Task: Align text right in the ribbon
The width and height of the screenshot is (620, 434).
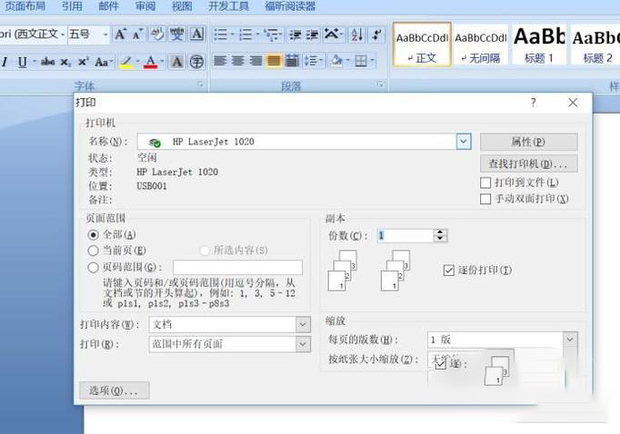Action: pos(256,61)
